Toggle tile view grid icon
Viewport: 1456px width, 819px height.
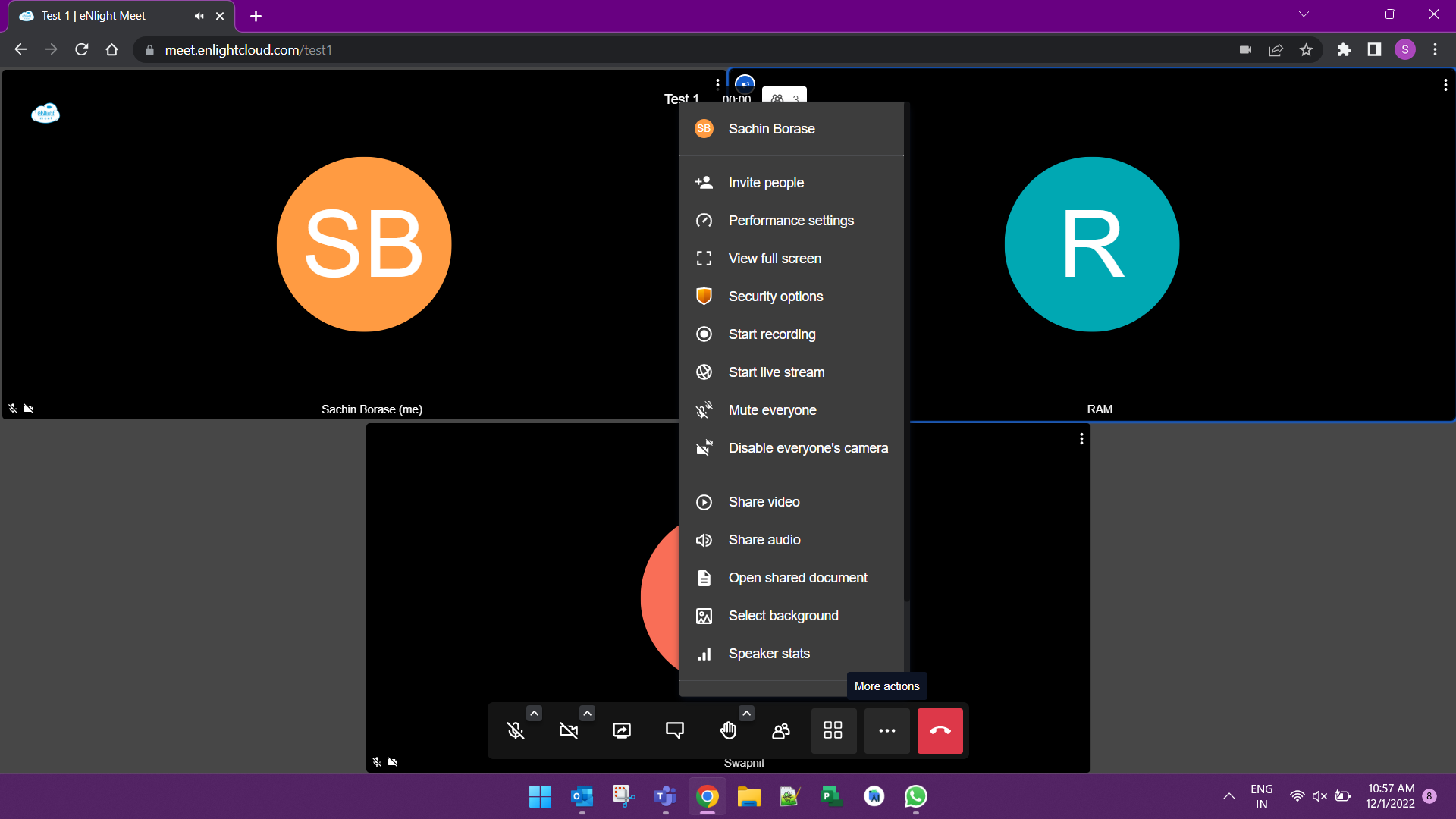[833, 730]
